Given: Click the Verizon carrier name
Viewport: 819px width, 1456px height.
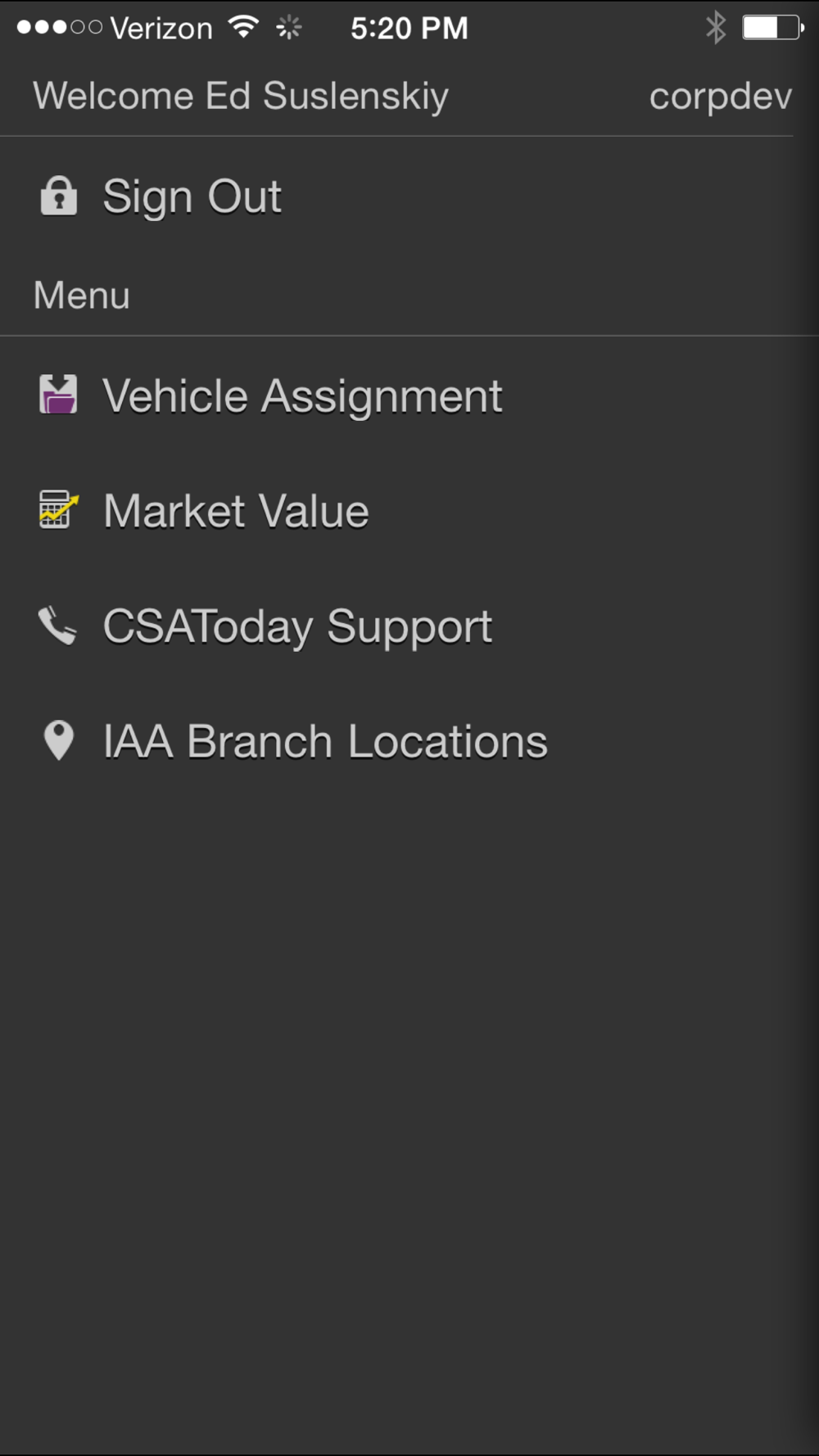Looking at the screenshot, I should coord(161,29).
